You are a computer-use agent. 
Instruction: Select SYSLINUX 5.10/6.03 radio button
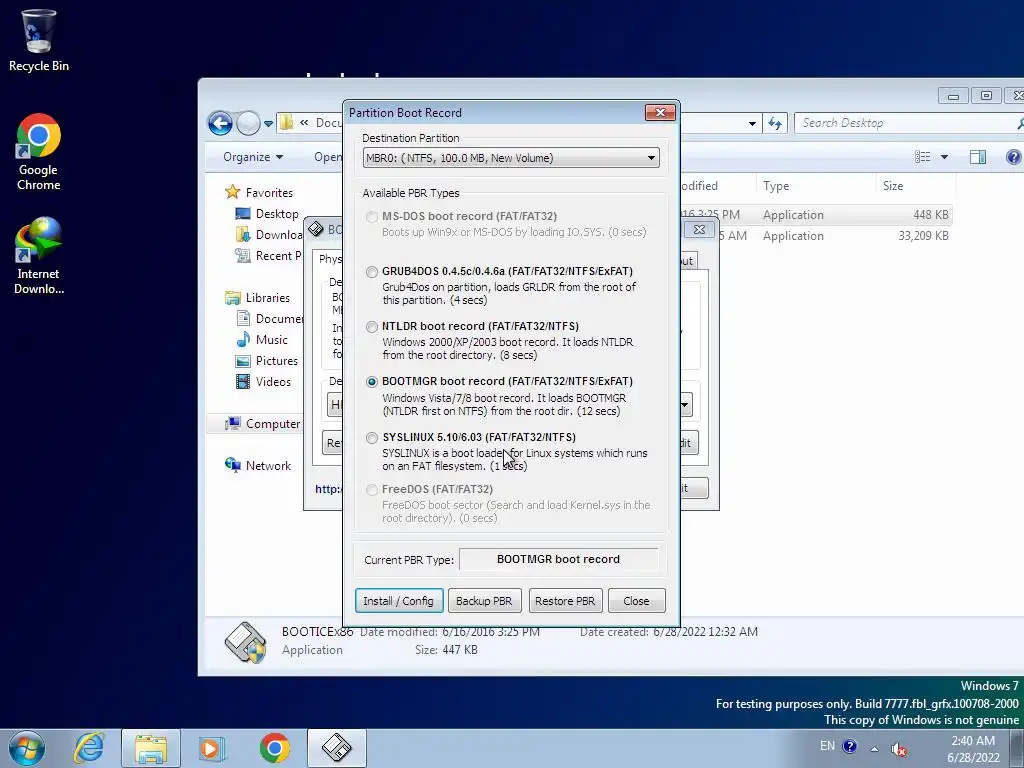coord(372,438)
